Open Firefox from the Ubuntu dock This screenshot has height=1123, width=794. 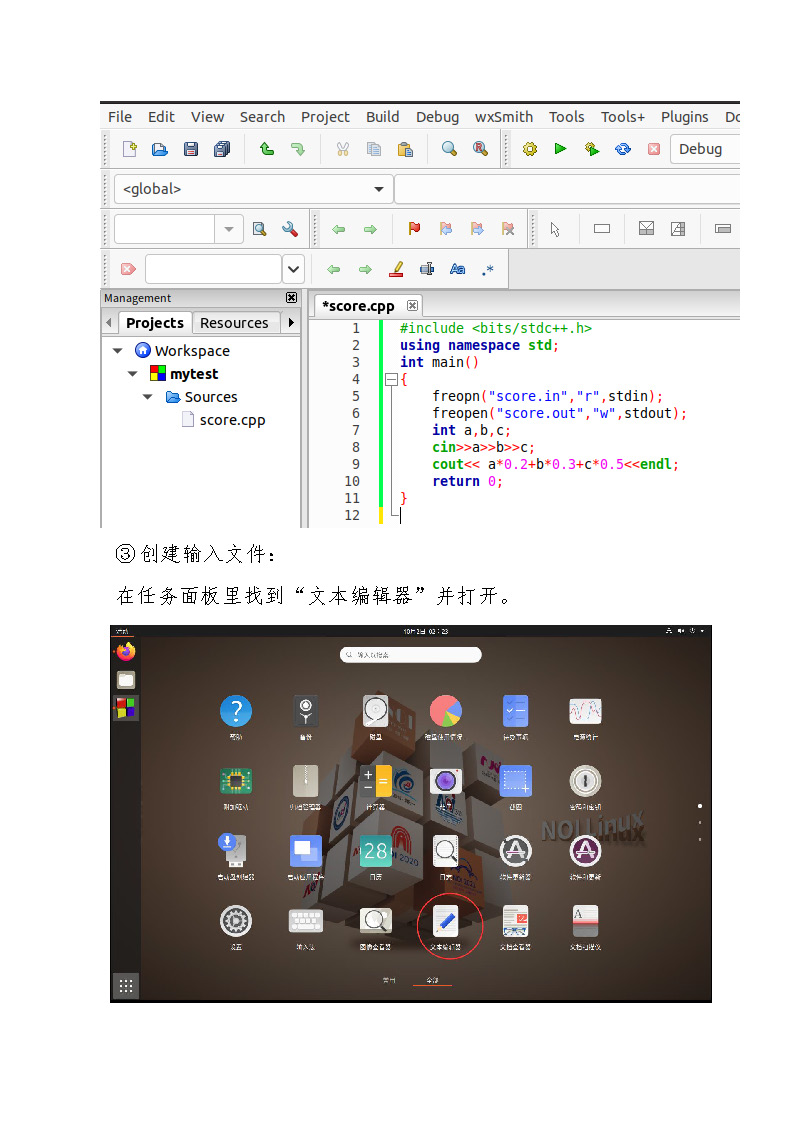coord(126,652)
